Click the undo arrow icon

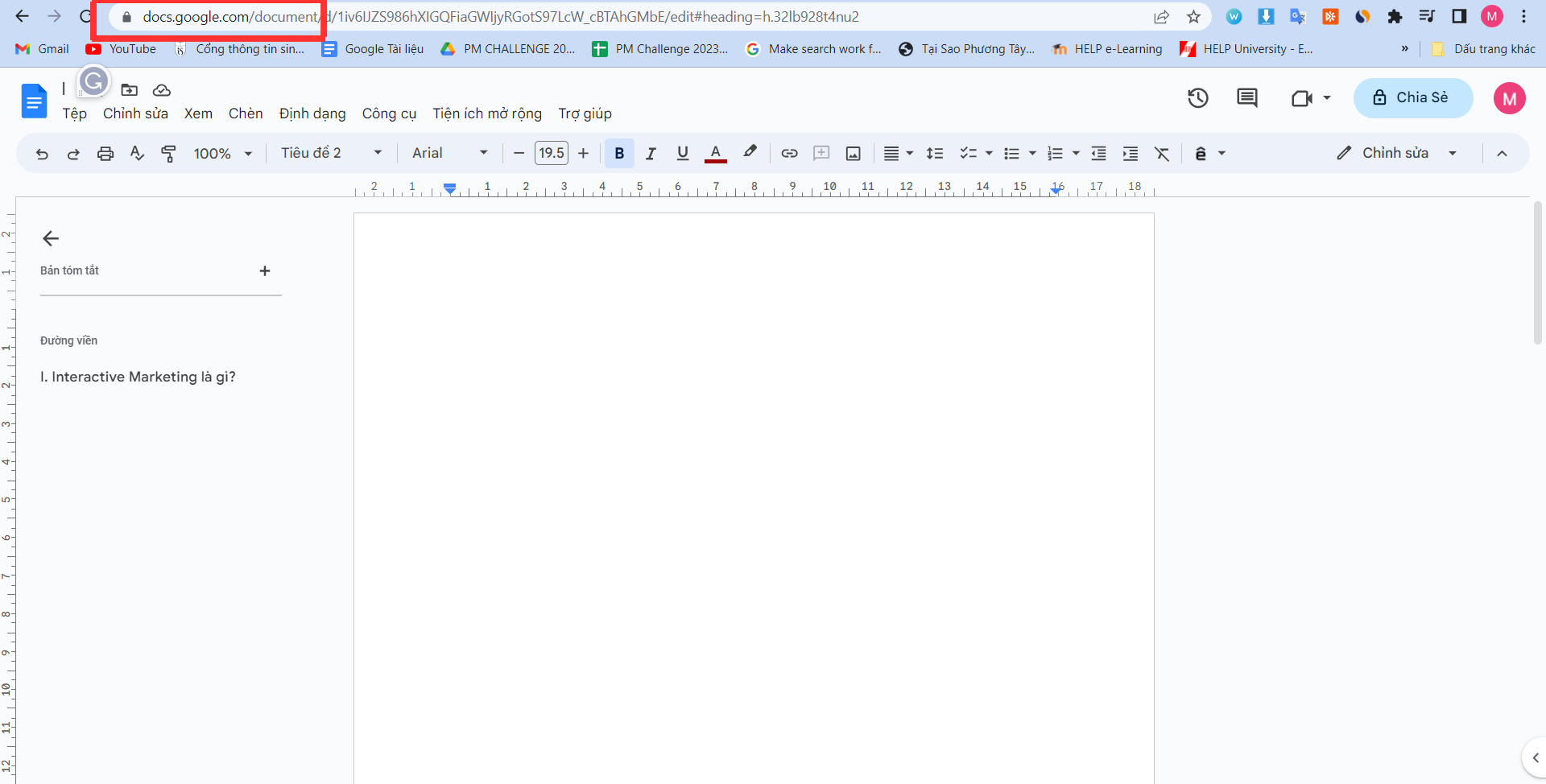[42, 154]
